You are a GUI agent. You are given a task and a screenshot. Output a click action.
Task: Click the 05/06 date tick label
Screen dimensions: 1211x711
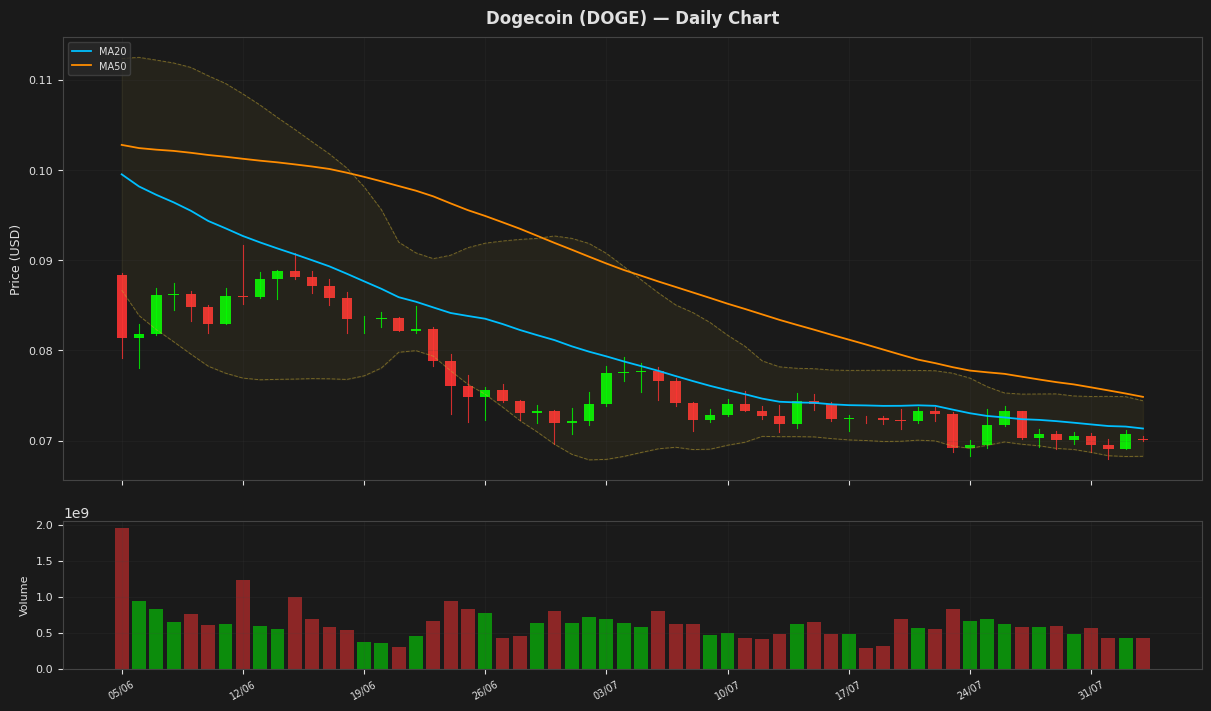pyautogui.click(x=119, y=690)
